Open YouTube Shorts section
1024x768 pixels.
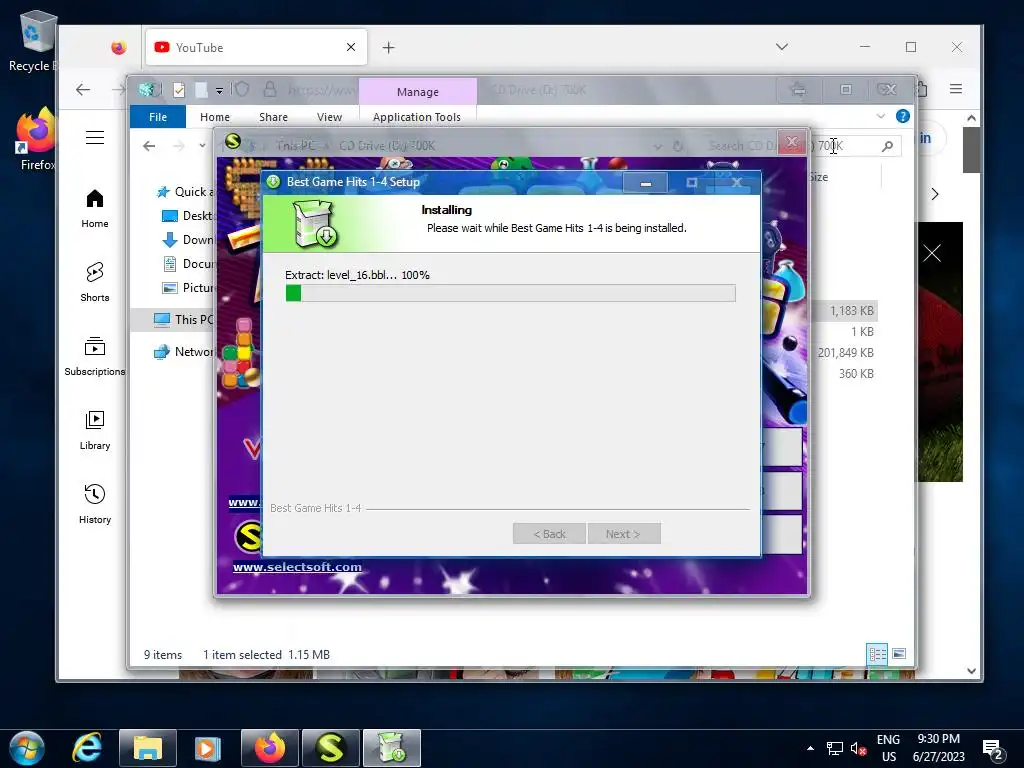(95, 282)
